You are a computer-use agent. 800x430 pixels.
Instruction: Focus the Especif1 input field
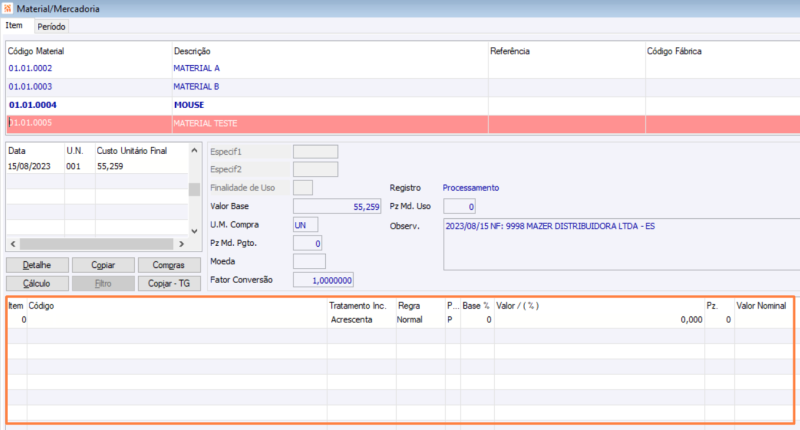(315, 151)
